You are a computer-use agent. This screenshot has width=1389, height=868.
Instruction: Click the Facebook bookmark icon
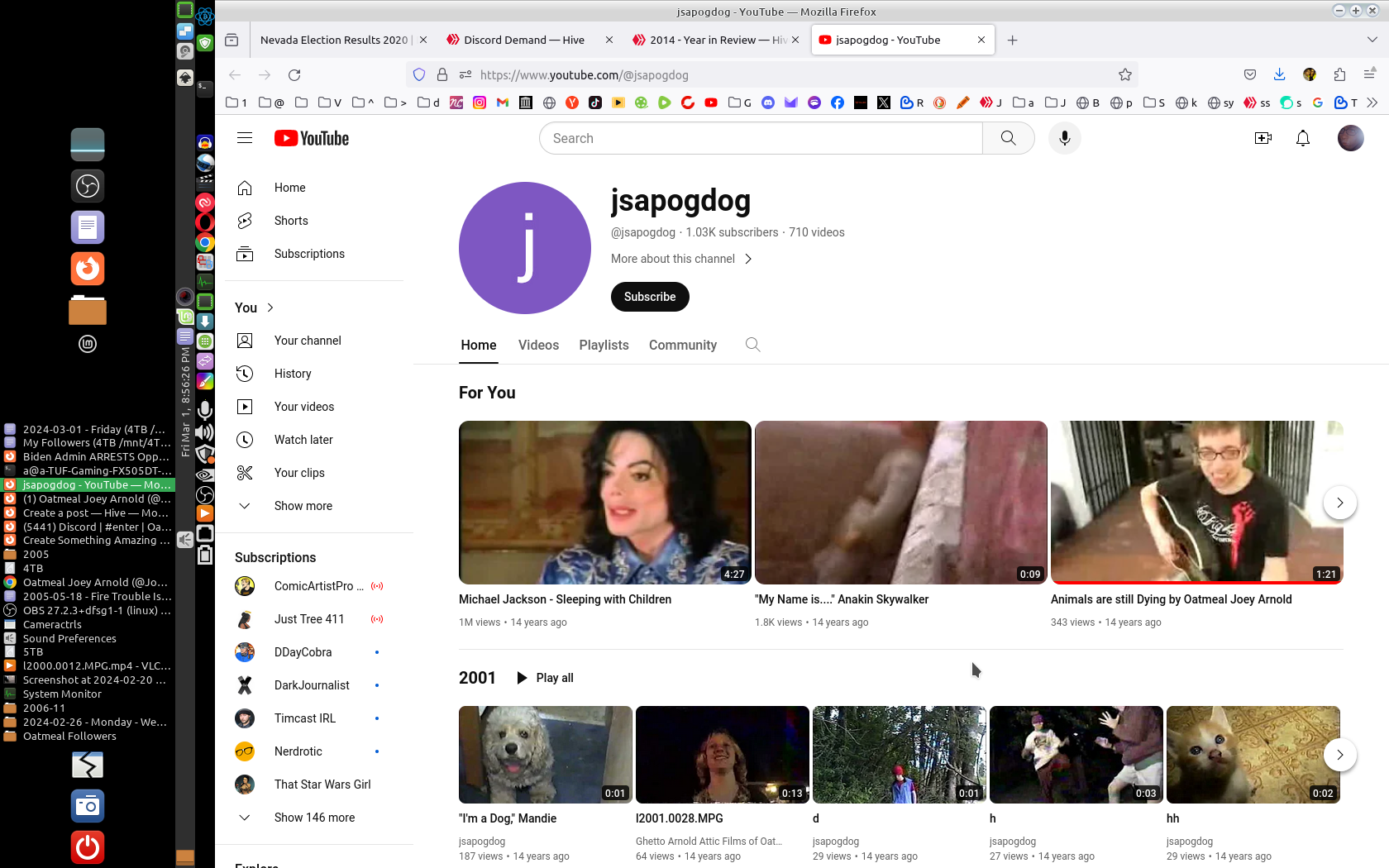[x=838, y=103]
